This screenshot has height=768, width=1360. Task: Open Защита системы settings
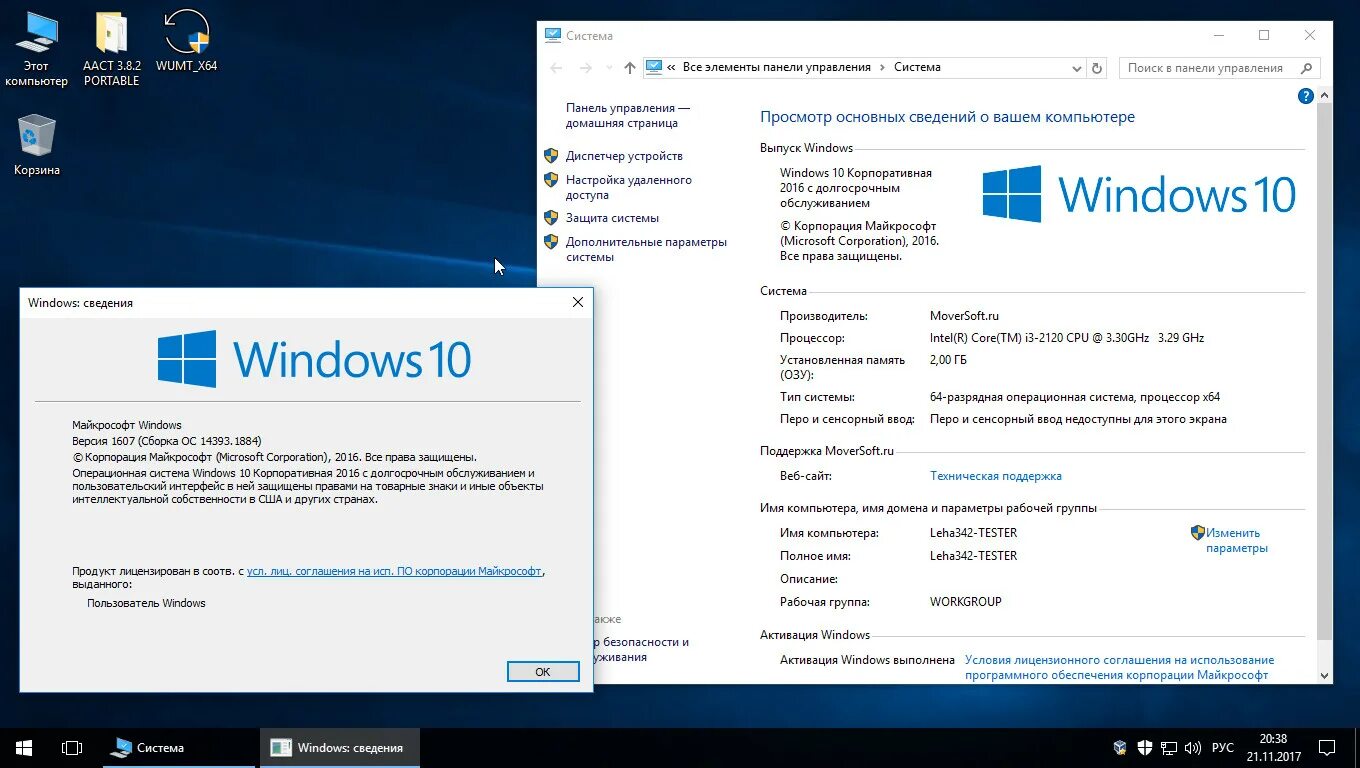pyautogui.click(x=613, y=217)
